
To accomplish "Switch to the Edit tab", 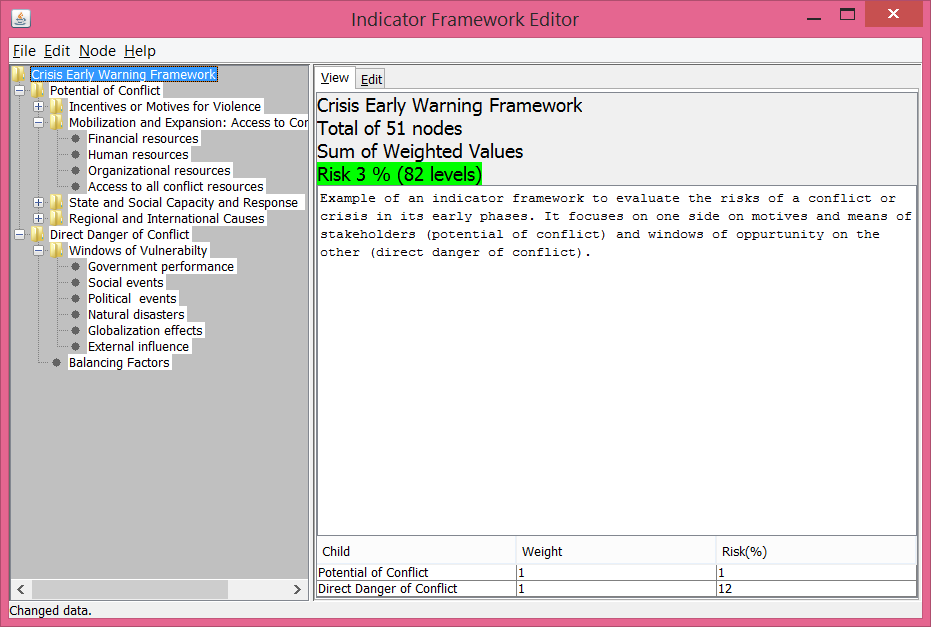I will [371, 79].
